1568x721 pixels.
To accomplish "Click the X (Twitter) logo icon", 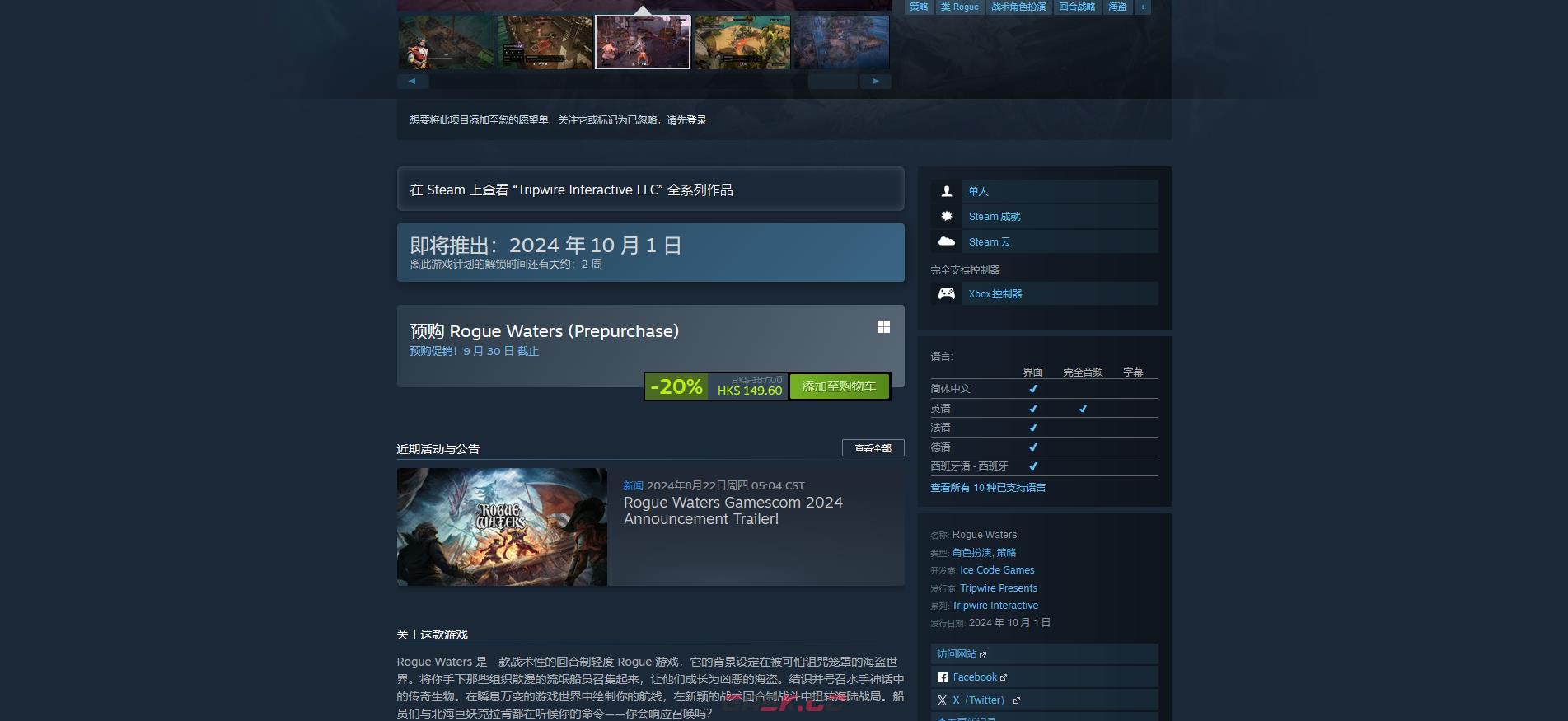I will (x=942, y=700).
